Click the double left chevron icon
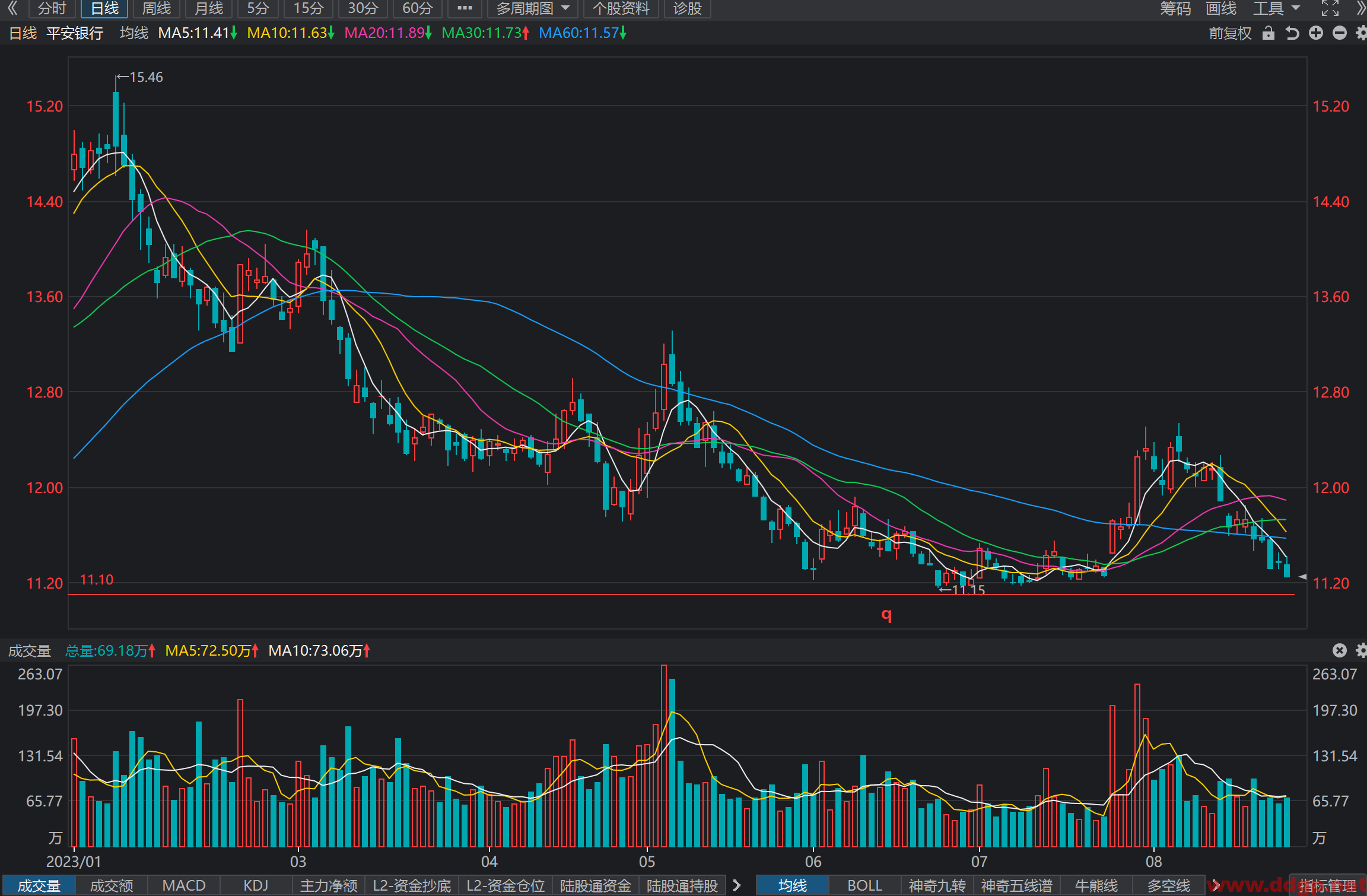 [12, 8]
